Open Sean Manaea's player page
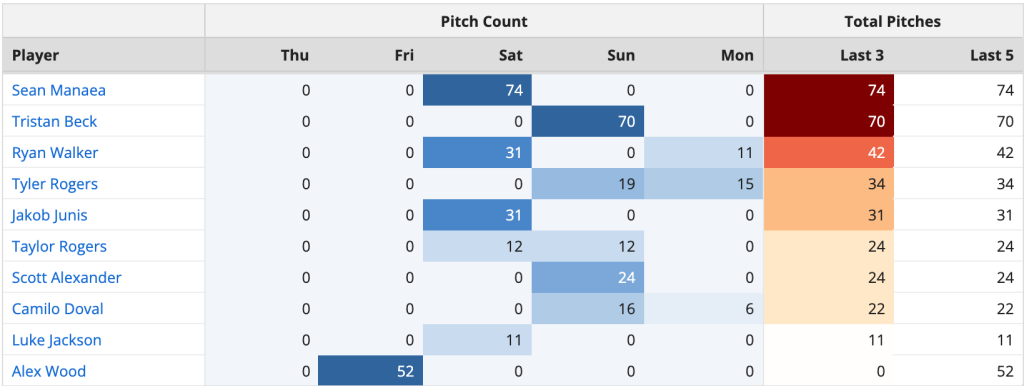Screen dimensions: 1024x386 tap(59, 90)
